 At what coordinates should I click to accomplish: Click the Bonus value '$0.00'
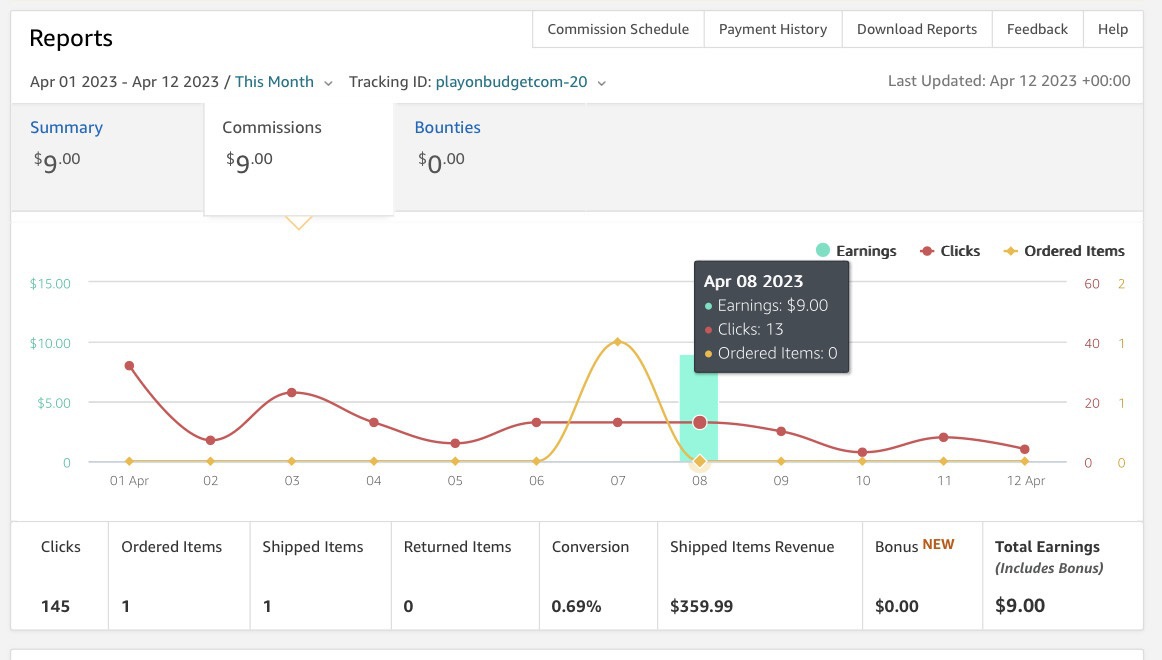pos(897,606)
